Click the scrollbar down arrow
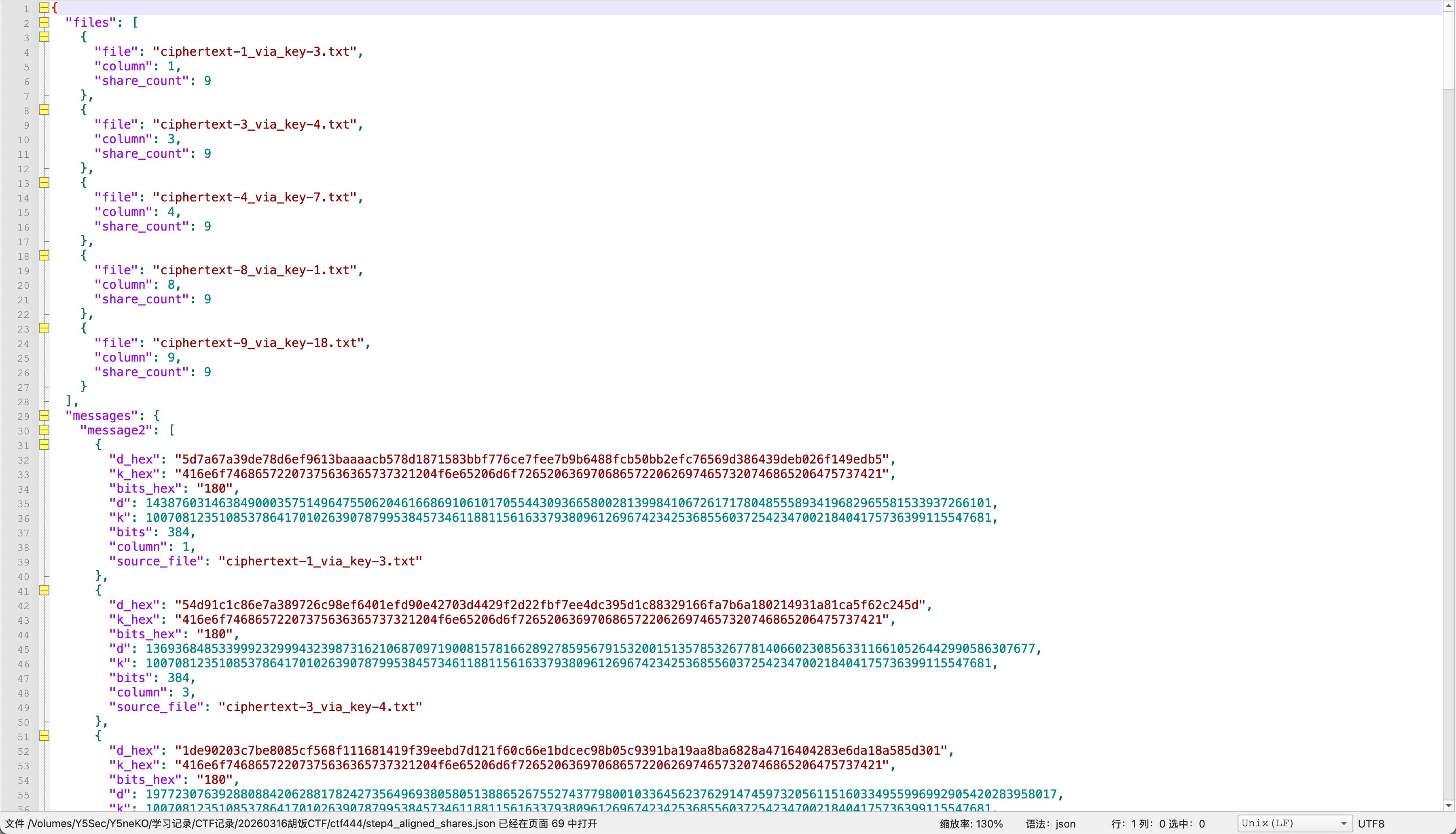 coord(1449,805)
